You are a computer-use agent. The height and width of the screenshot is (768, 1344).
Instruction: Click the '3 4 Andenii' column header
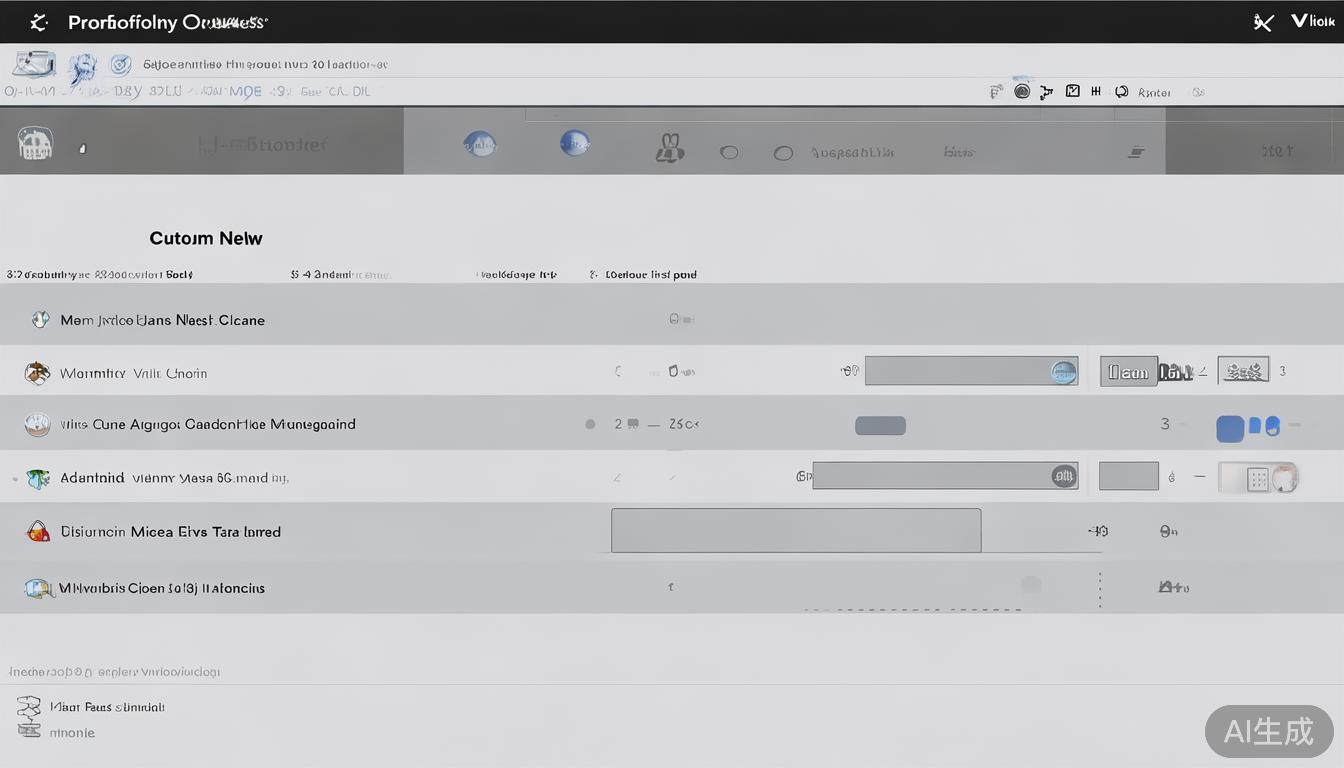(340, 274)
